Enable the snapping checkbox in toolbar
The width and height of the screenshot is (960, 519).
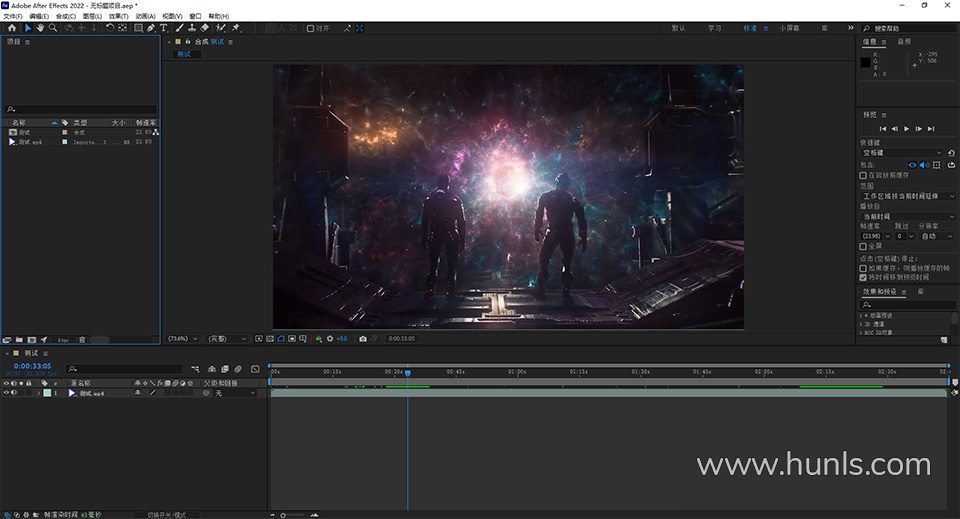[310, 28]
